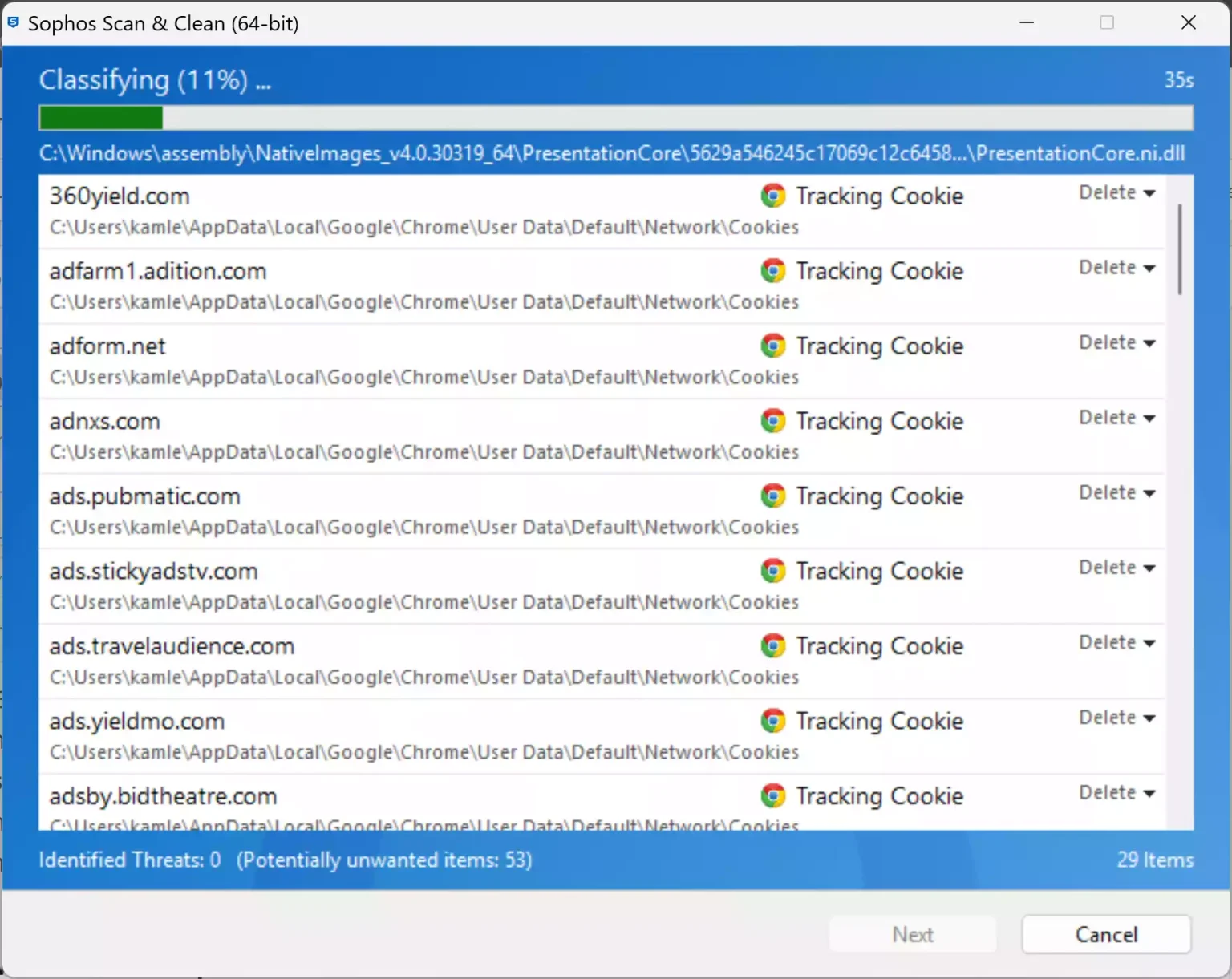Image resolution: width=1232 pixels, height=979 pixels.
Task: Click the results list scrollbar thumb
Action: 1179,249
